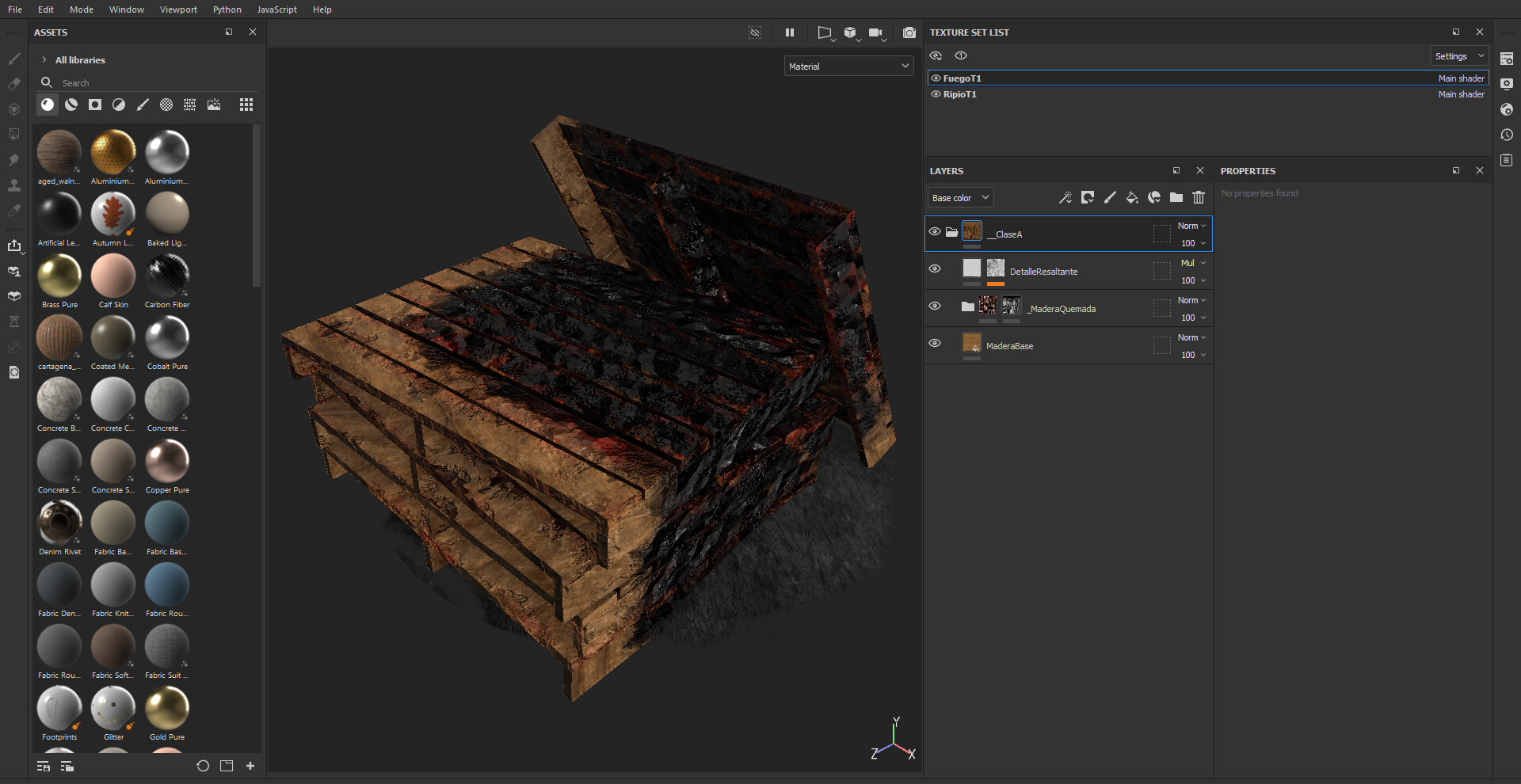Toggle visibility of MaderaBase layer
The image size is (1521, 784).
click(935, 344)
